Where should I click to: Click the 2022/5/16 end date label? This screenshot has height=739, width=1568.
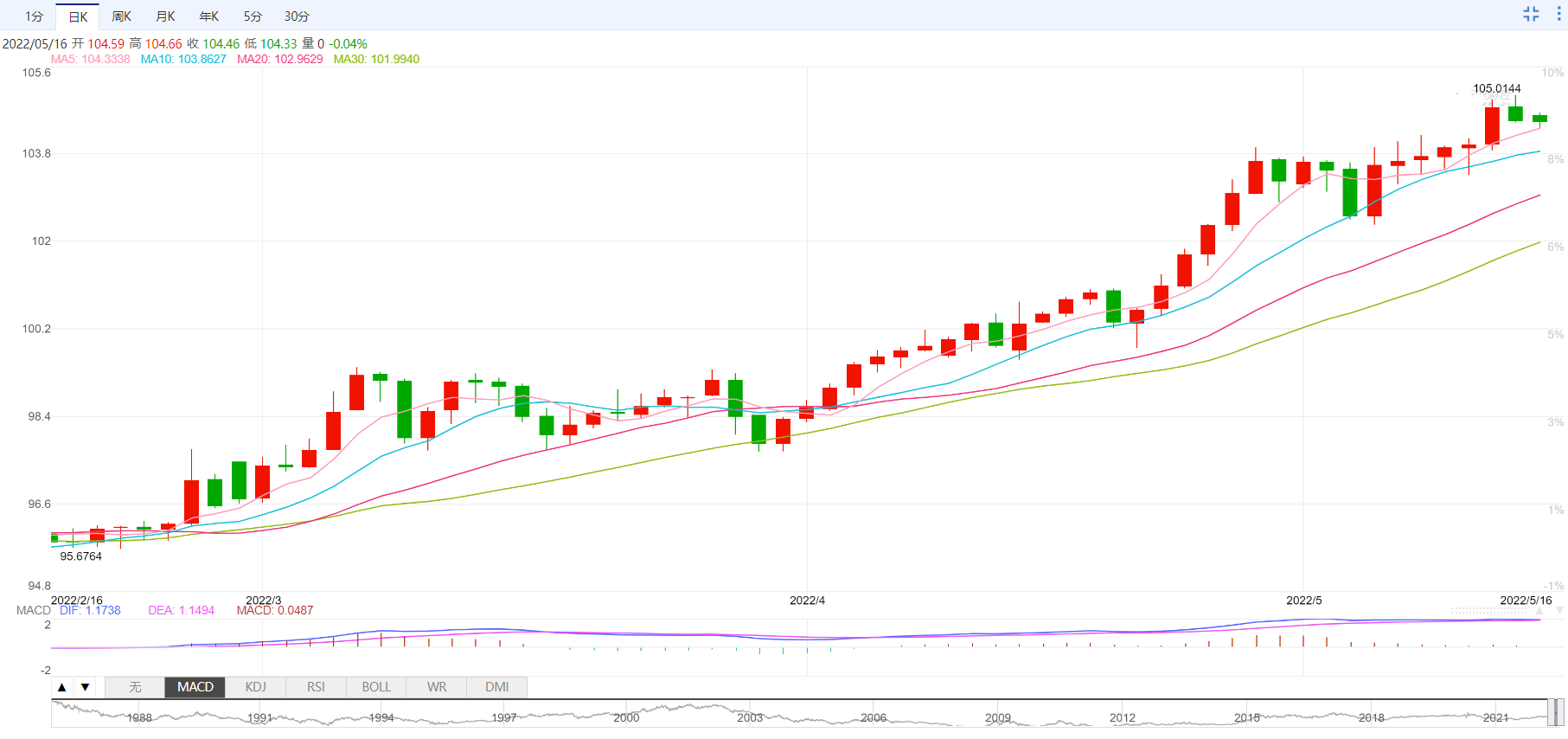[1526, 601]
